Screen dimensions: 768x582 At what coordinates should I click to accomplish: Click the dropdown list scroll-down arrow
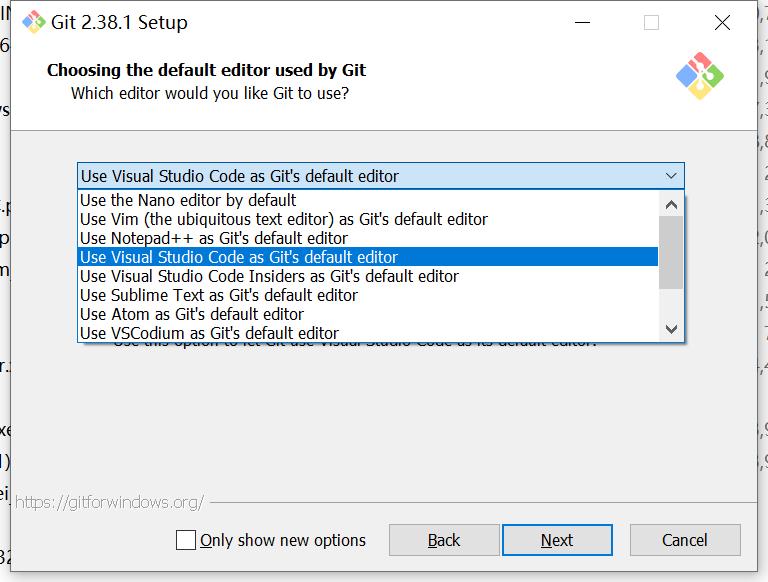pos(671,329)
